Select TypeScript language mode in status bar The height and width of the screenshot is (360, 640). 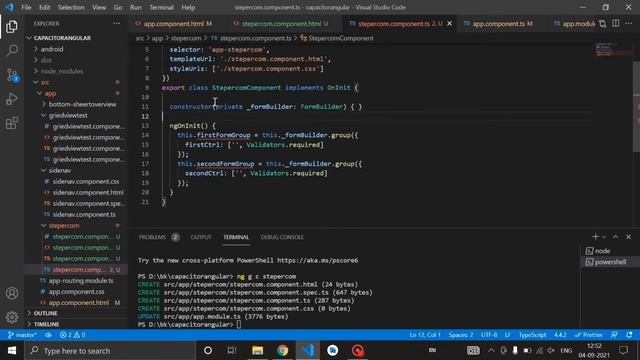coord(532,335)
